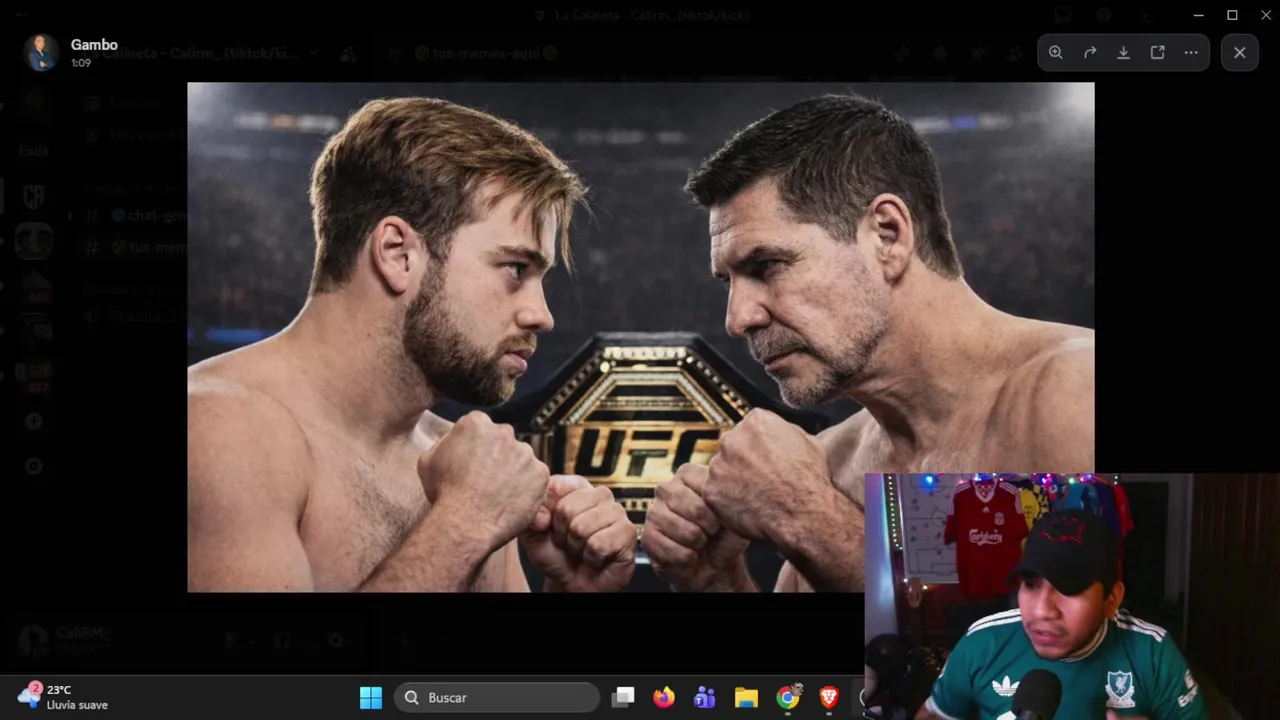Open the image in browser
The image size is (1280, 720).
(1158, 53)
